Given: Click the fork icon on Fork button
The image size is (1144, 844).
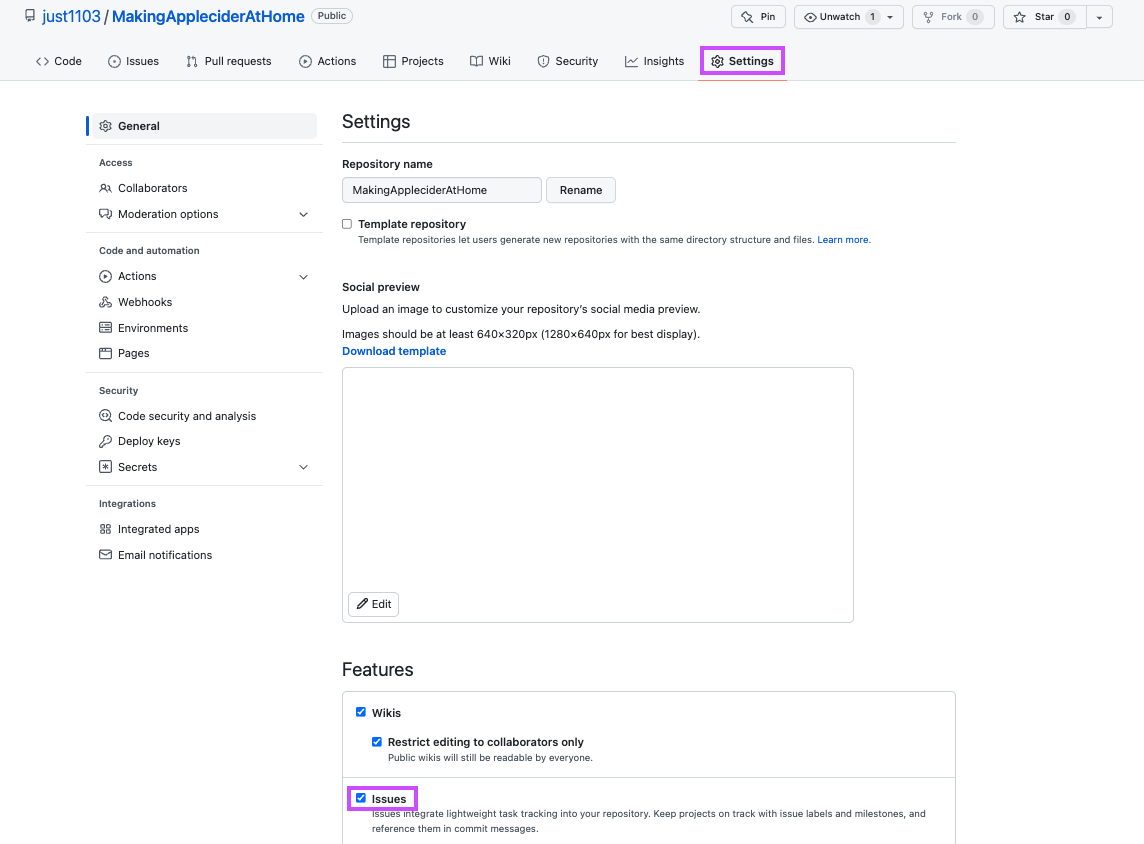Looking at the screenshot, I should point(928,17).
